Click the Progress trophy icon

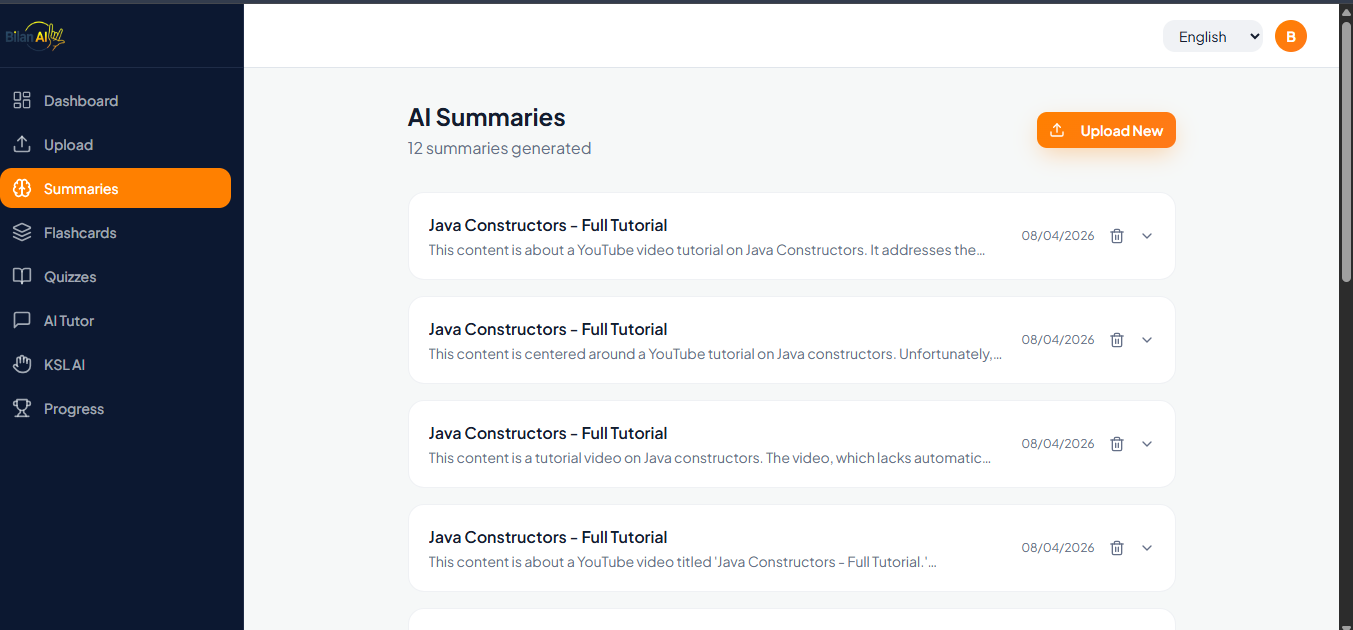(22, 409)
